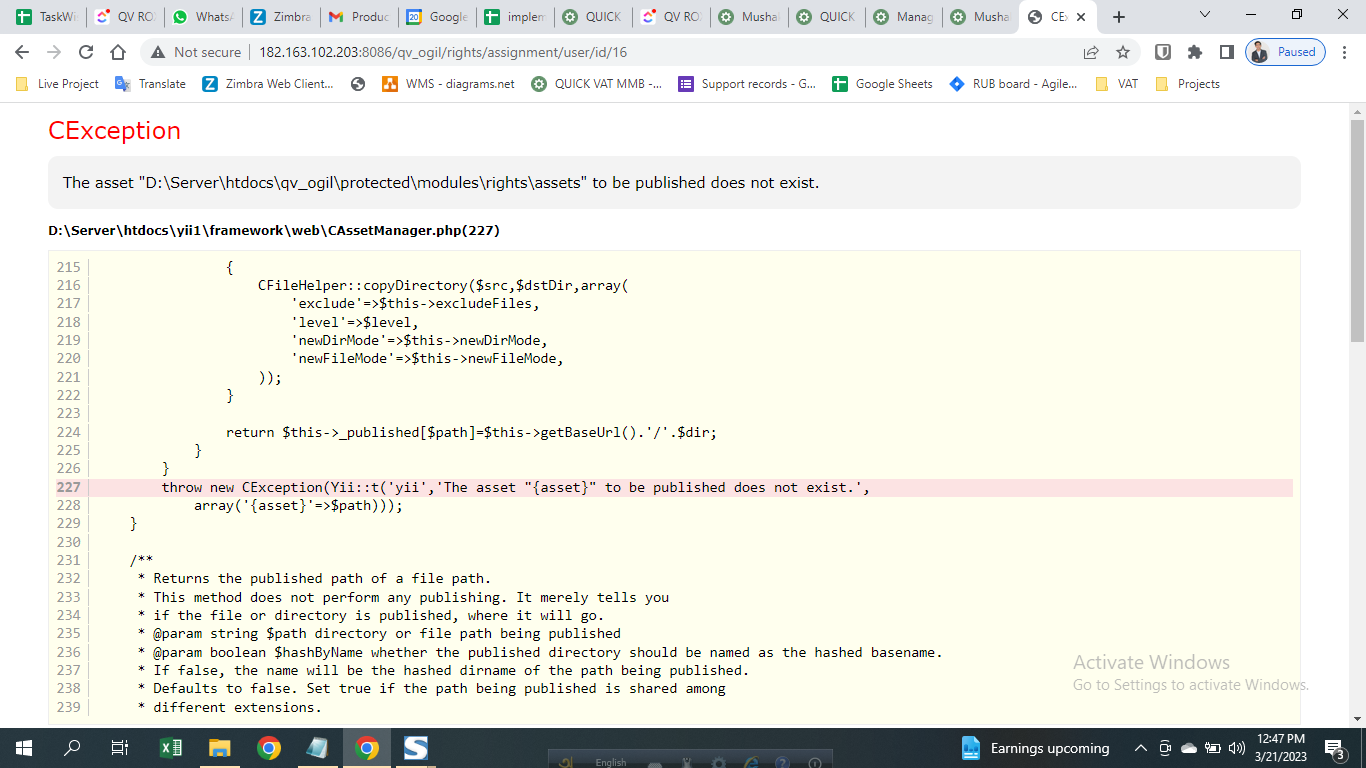Click the browser Home icon

(x=118, y=52)
